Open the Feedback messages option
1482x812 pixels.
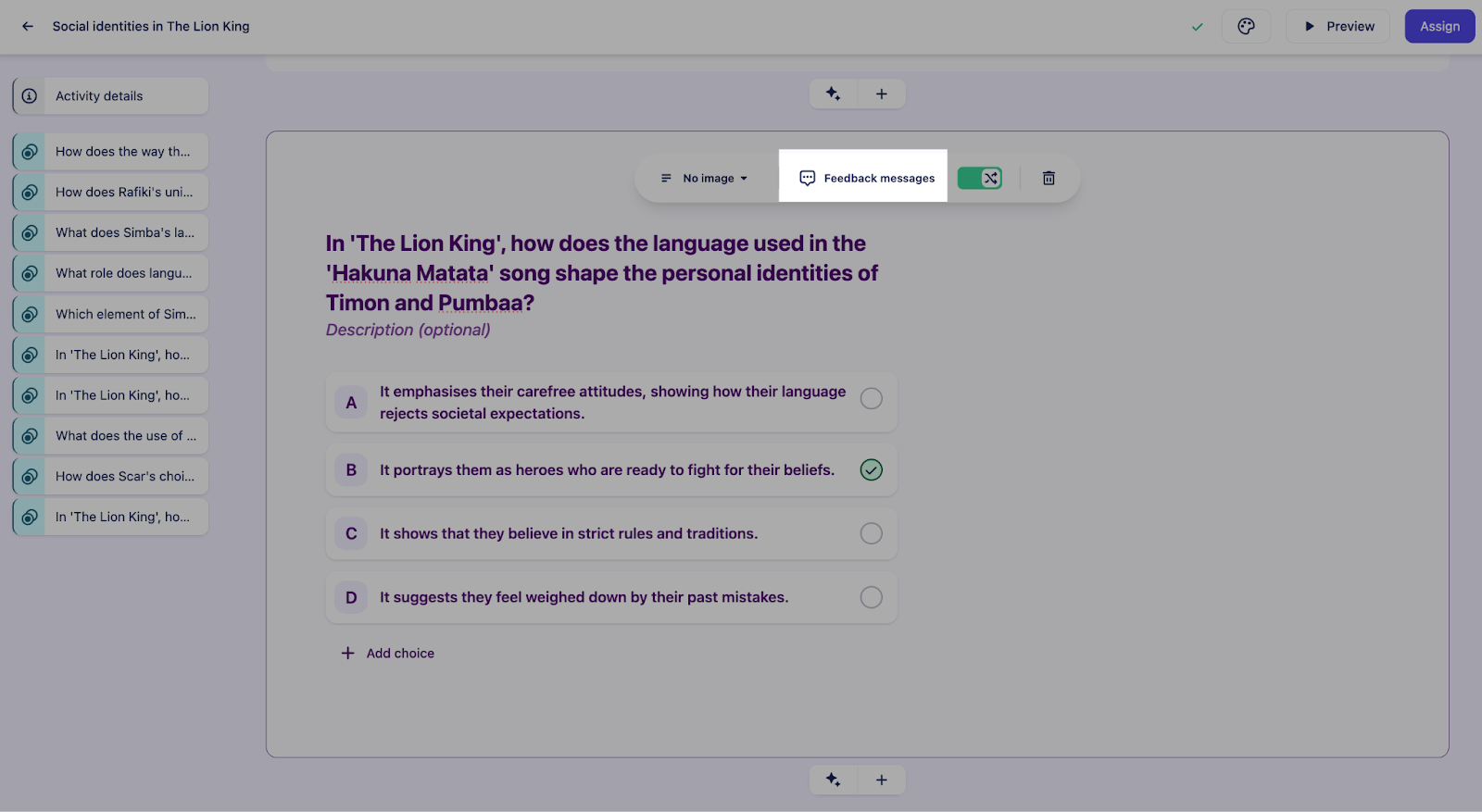point(867,178)
